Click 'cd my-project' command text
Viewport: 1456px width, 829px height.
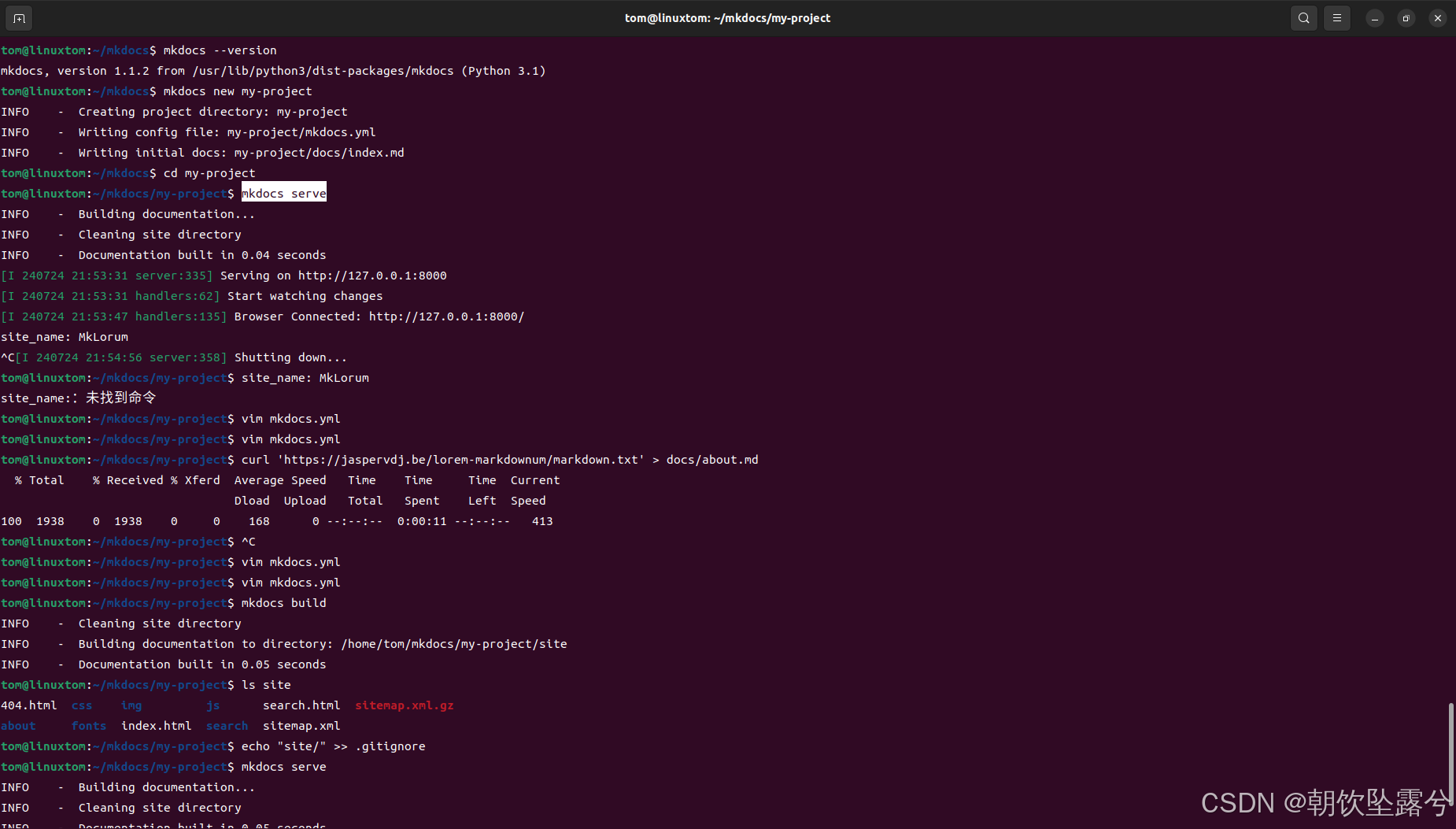coord(209,173)
